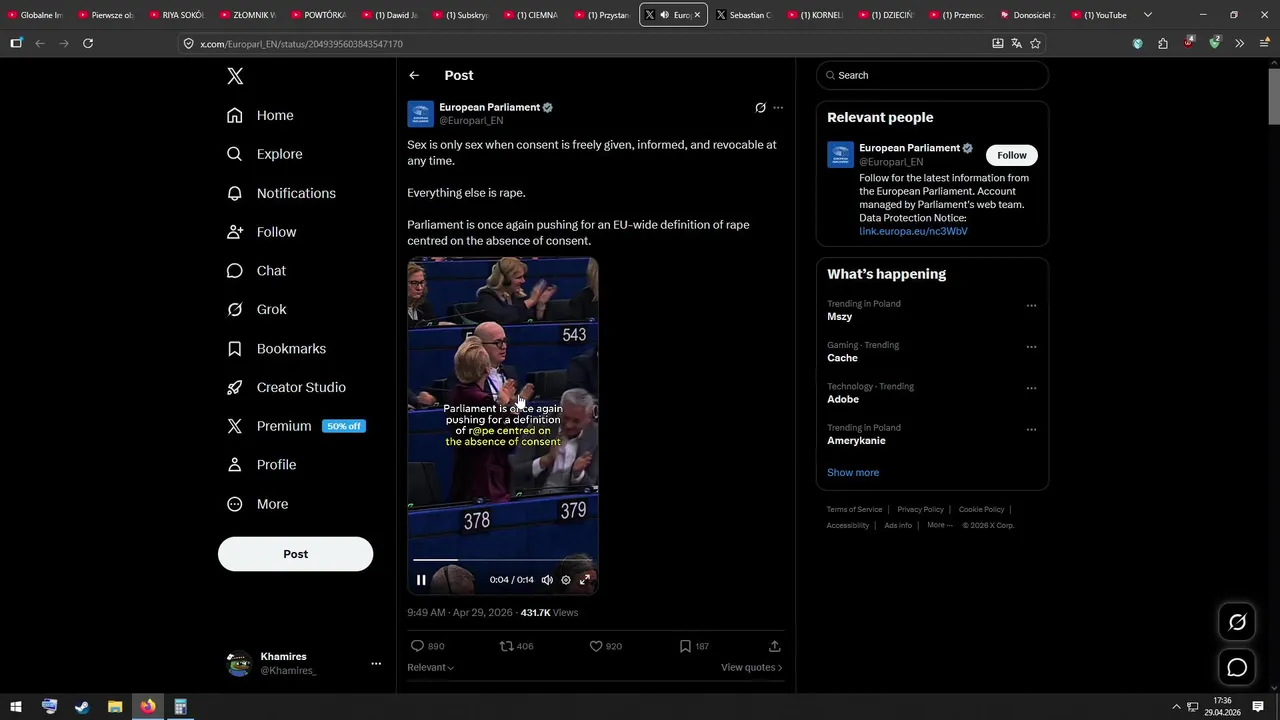This screenshot has height=720, width=1280.
Task: Open link.europa.eu/nc3WbV link
Action: pyautogui.click(x=913, y=231)
